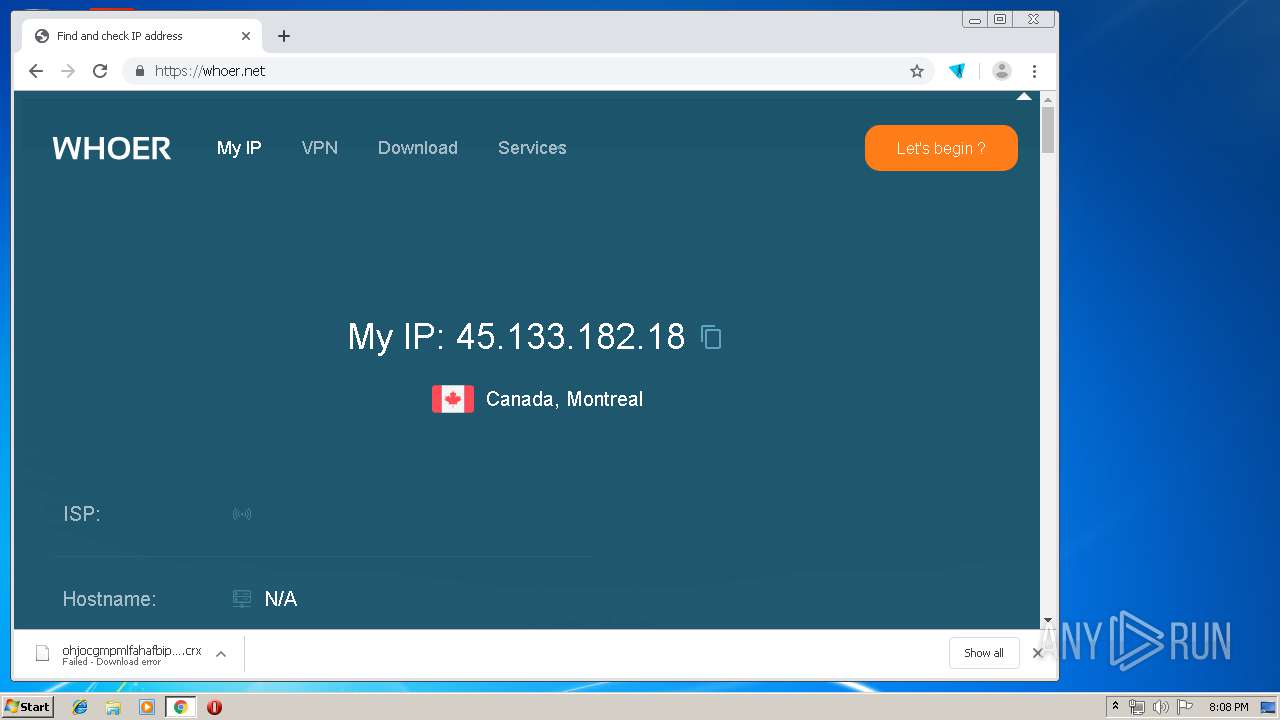This screenshot has width=1280, height=720.
Task: Click the IP address 45.133.182.18 text
Action: [571, 337]
